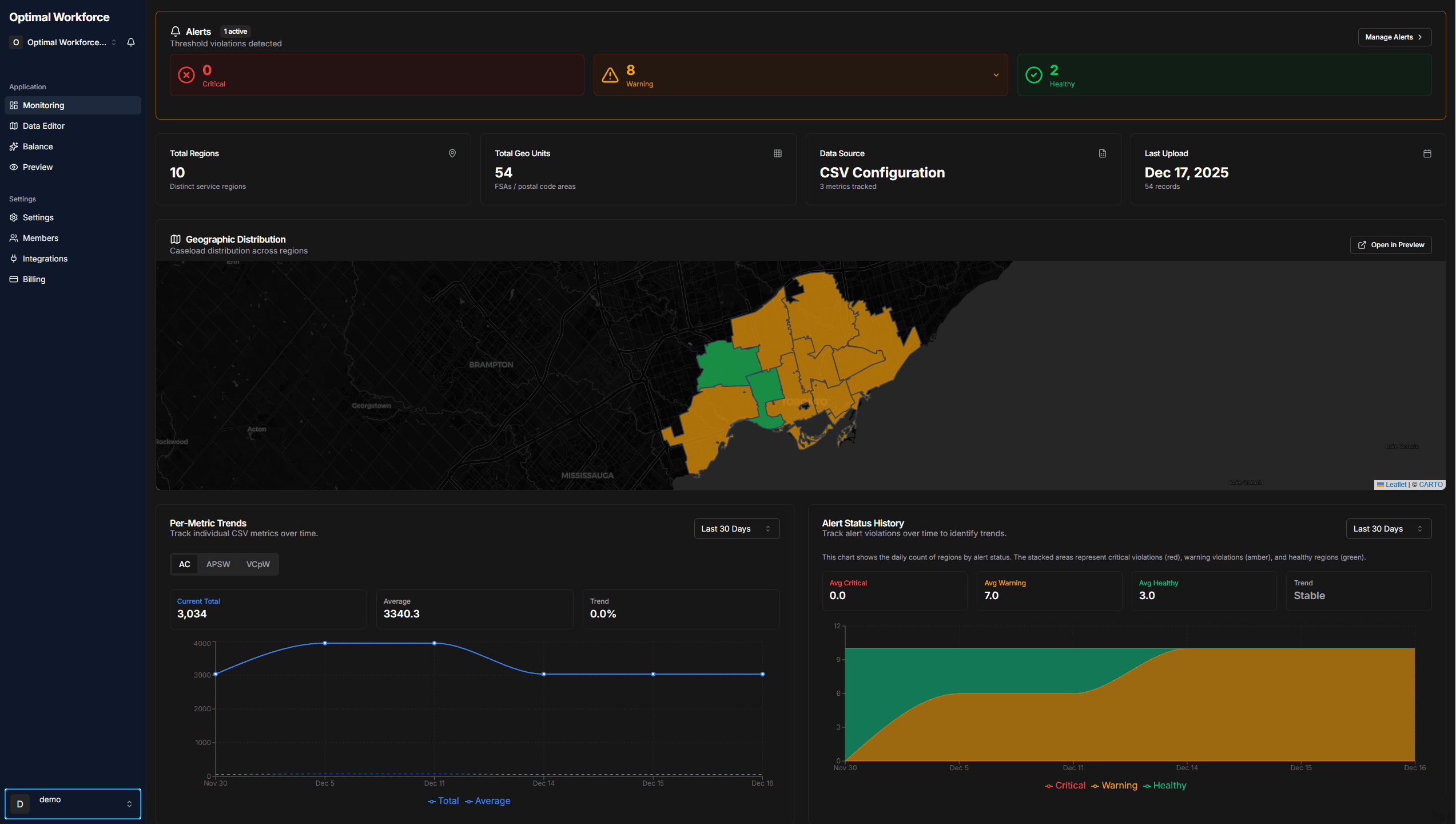Open Last 30 Days dropdown for Per-Metric Trends
This screenshot has width=1456, height=824.
click(x=737, y=528)
